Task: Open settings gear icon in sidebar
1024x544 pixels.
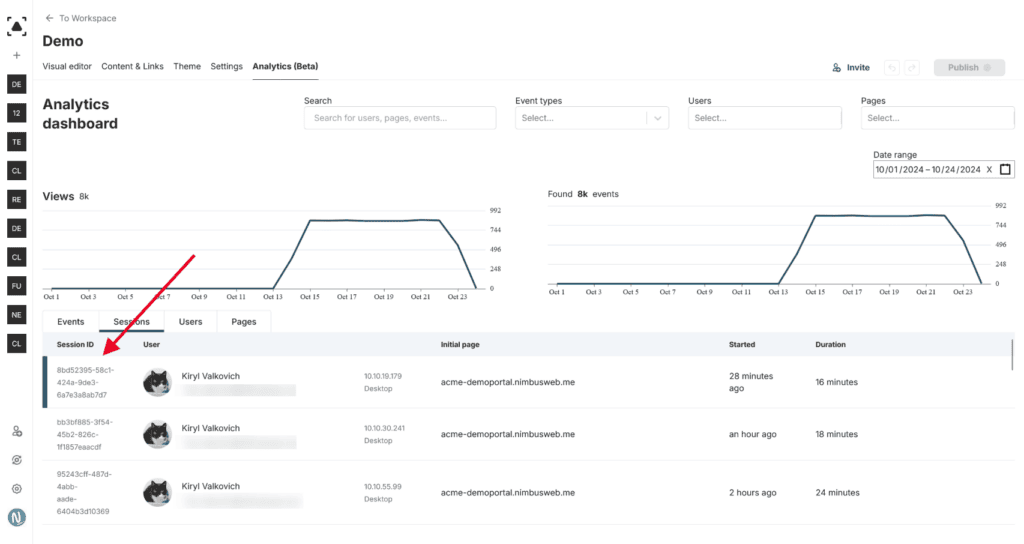Action: point(17,488)
